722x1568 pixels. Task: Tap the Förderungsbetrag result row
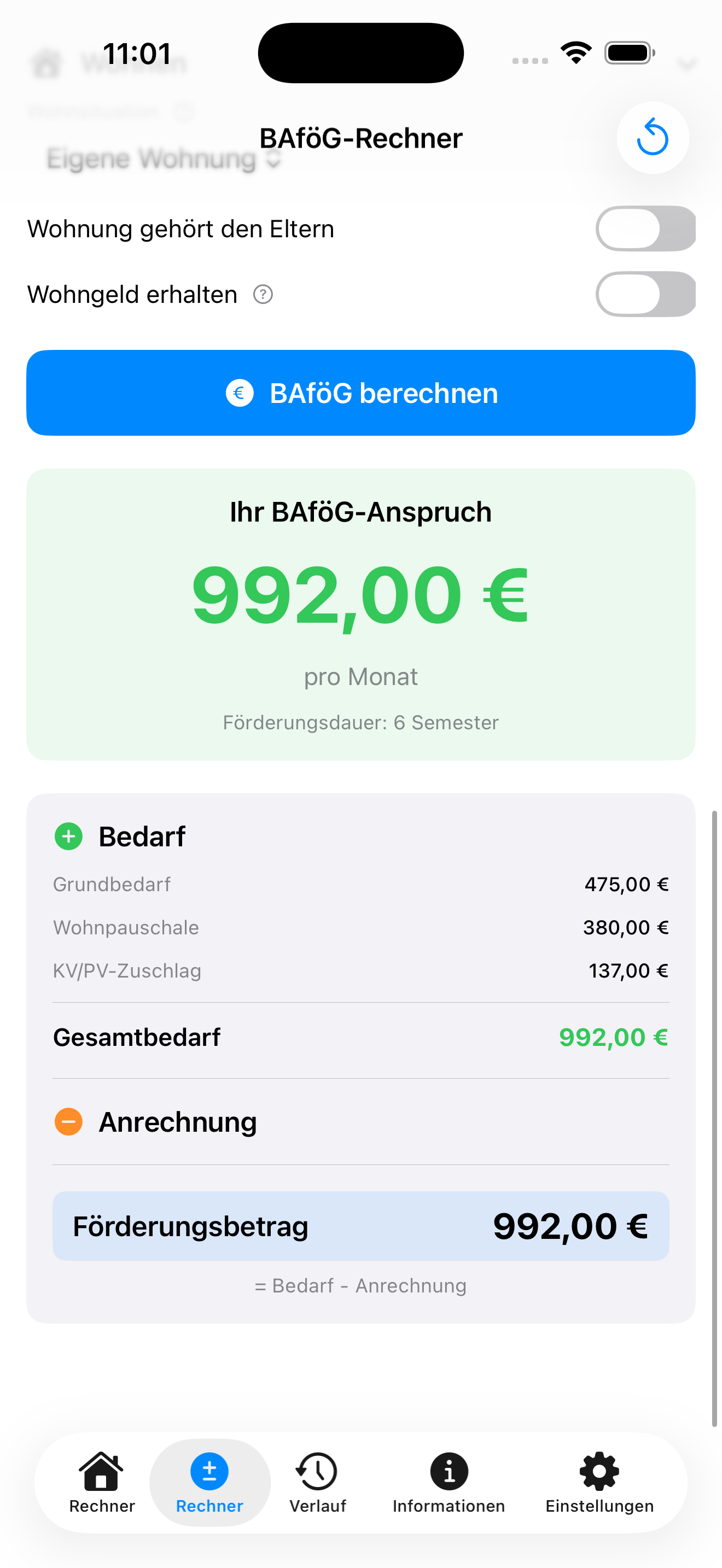360,1226
